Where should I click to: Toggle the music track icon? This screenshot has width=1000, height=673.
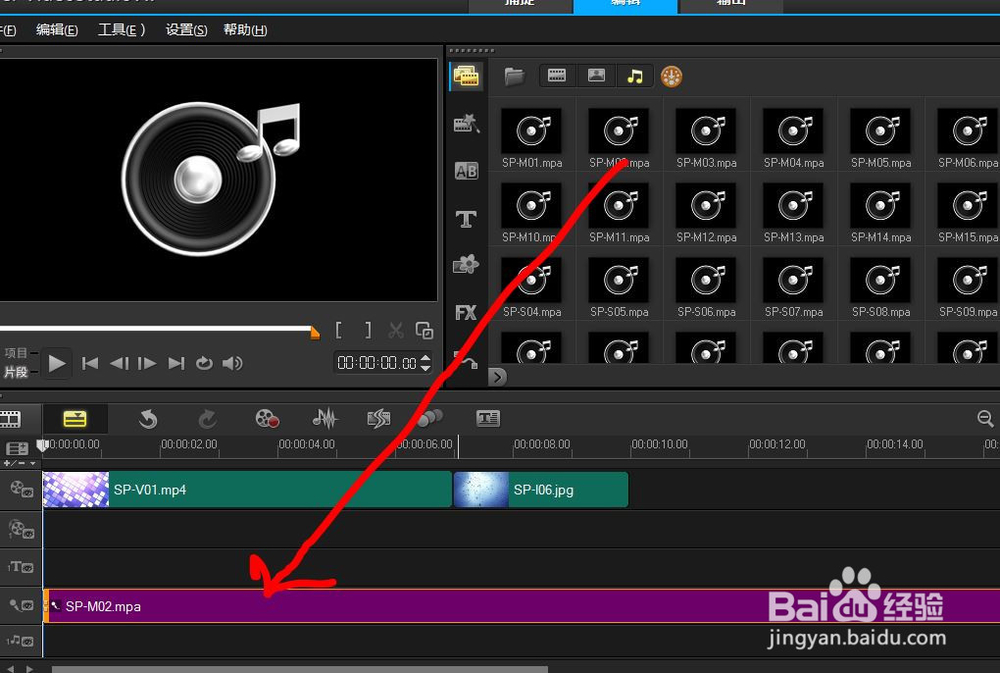click(21, 640)
